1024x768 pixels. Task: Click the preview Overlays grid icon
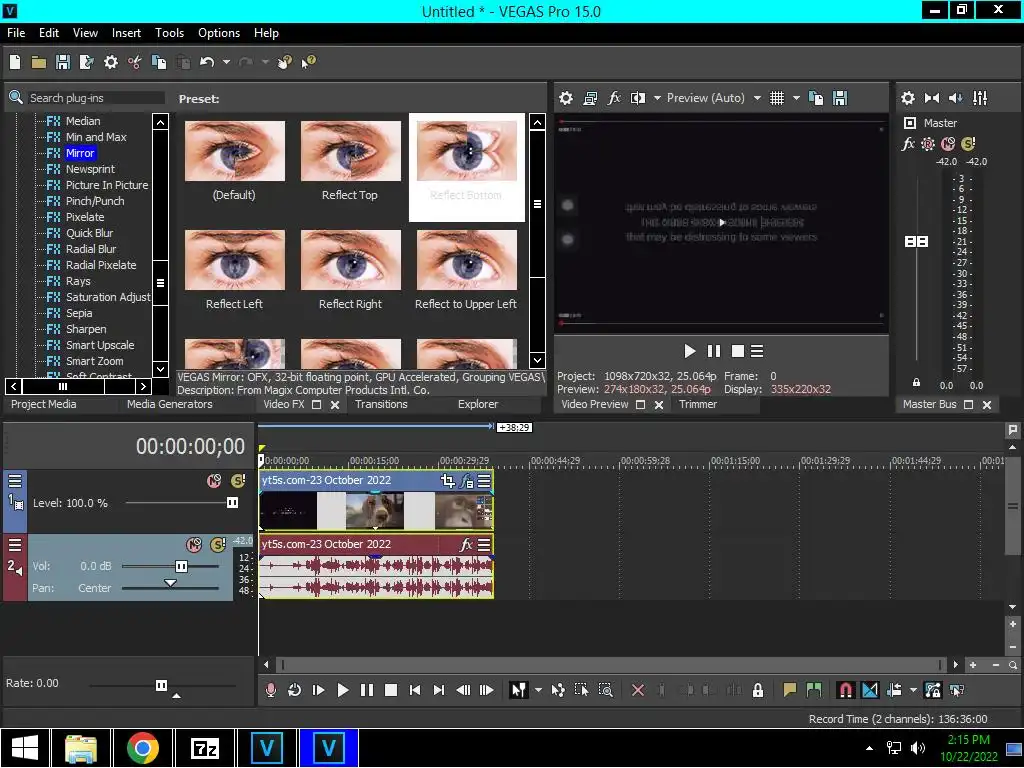click(x=776, y=98)
